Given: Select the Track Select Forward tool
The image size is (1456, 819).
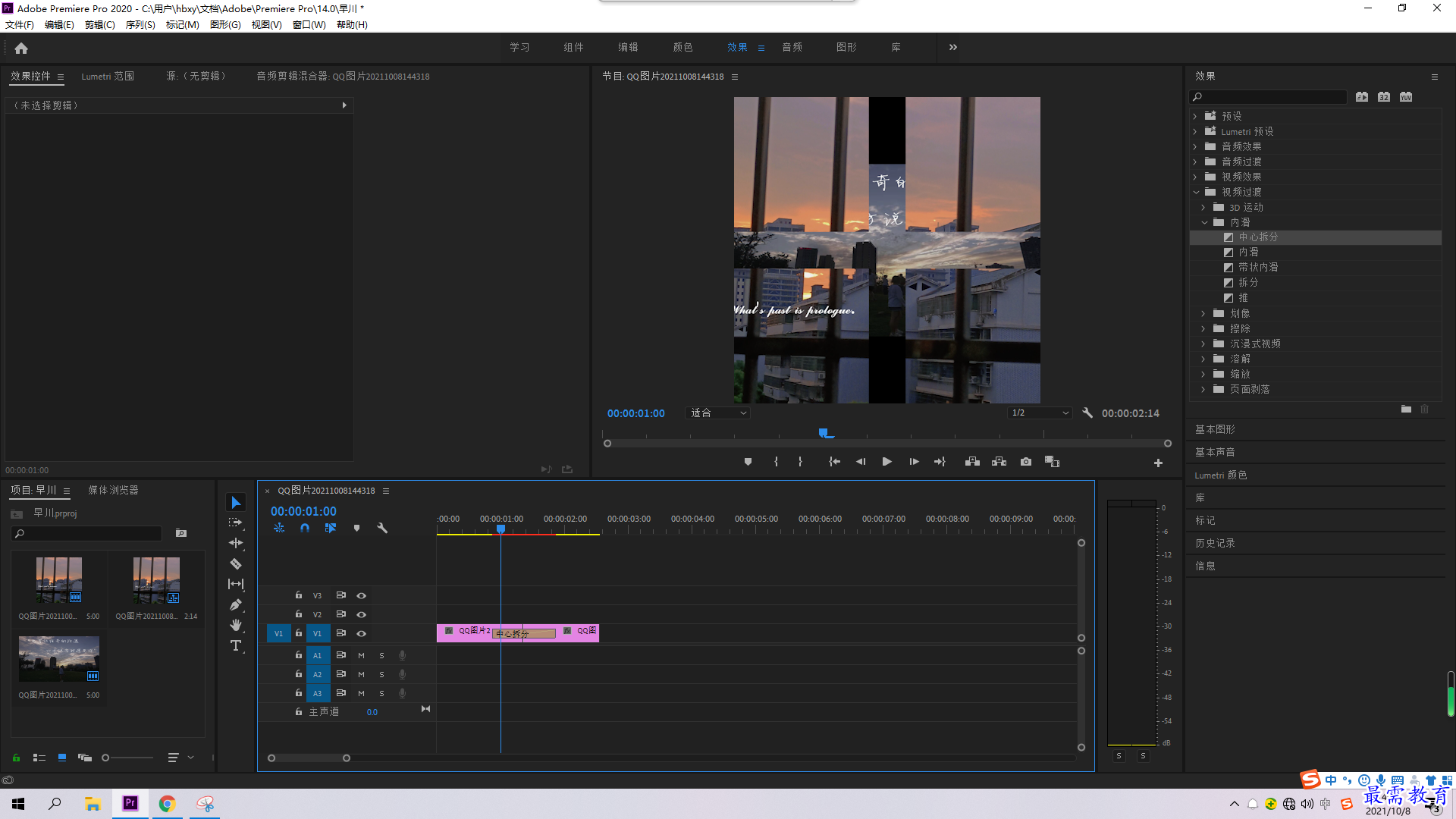Looking at the screenshot, I should [236, 523].
